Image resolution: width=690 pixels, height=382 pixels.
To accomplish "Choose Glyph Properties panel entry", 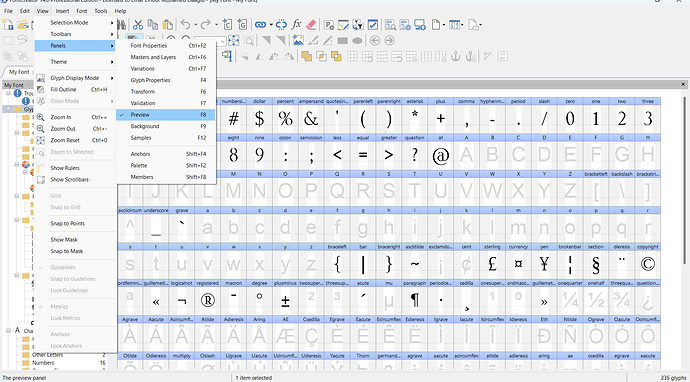I will [x=166, y=80].
